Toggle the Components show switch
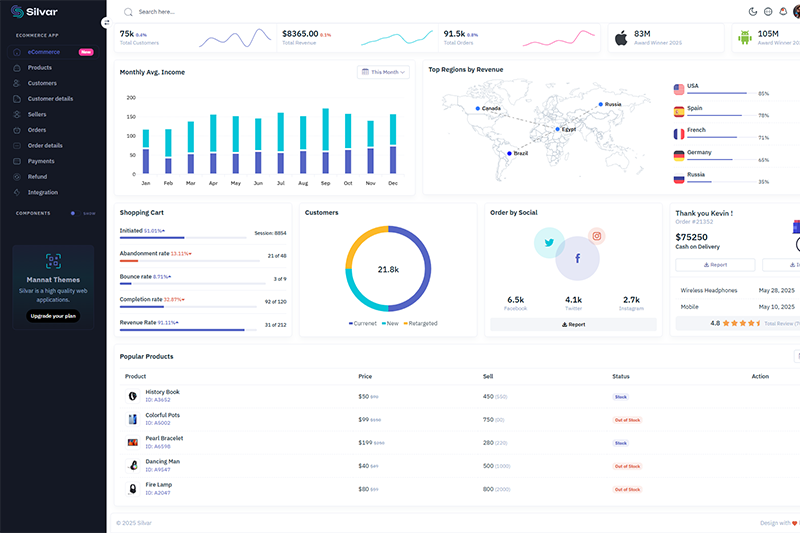Screen dimensions: 800x533 click(x=73, y=213)
